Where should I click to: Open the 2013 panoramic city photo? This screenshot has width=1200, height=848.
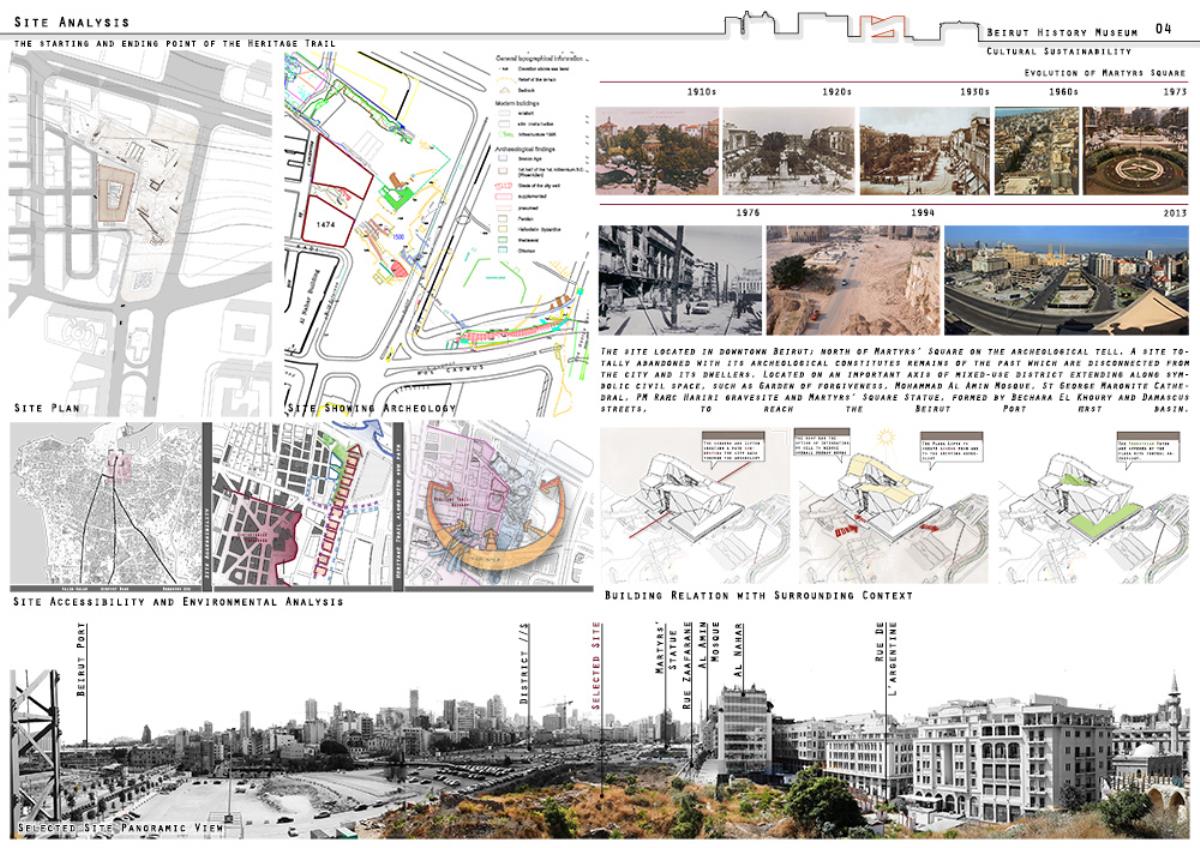click(x=1065, y=280)
